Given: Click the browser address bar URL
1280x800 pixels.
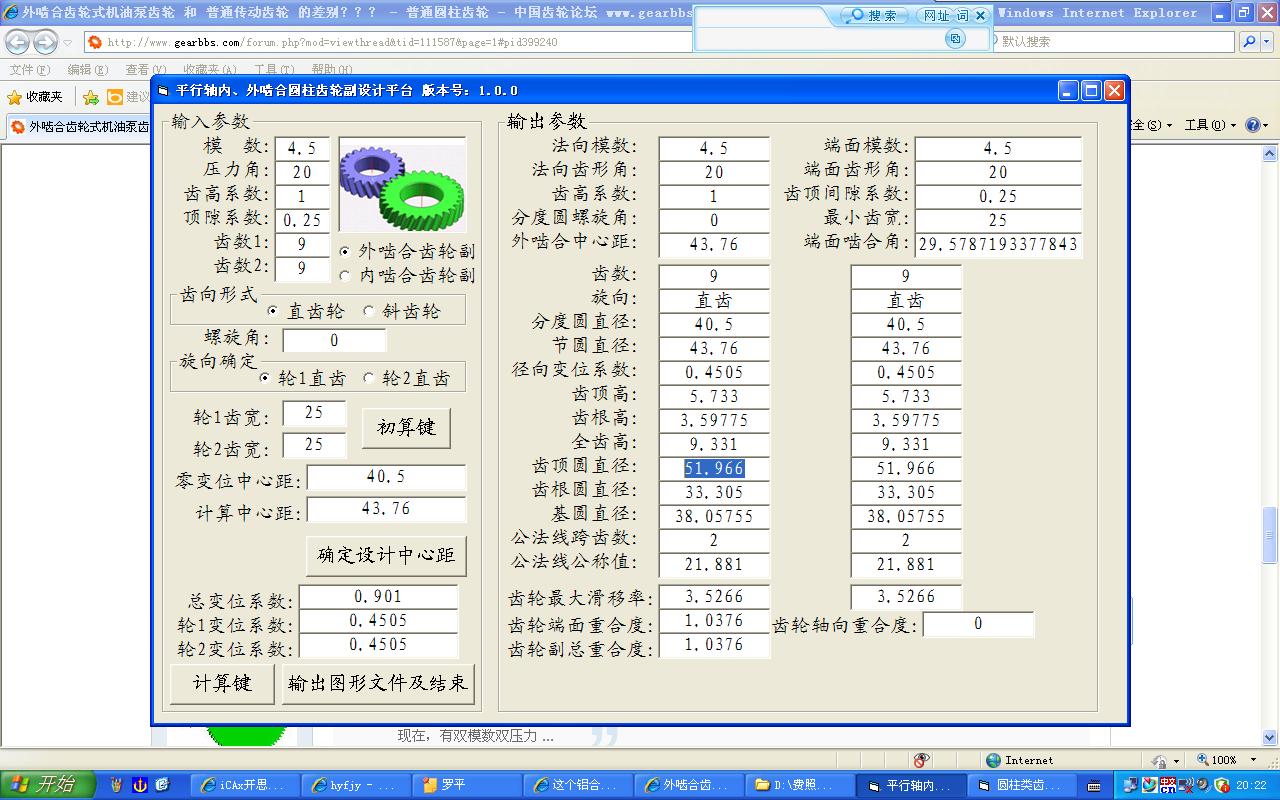Looking at the screenshot, I should 332,42.
